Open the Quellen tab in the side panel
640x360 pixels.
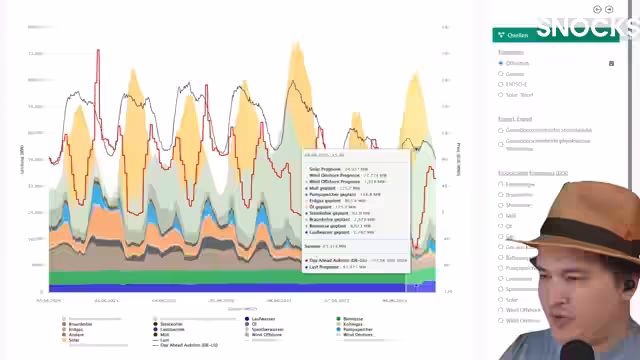click(556, 35)
